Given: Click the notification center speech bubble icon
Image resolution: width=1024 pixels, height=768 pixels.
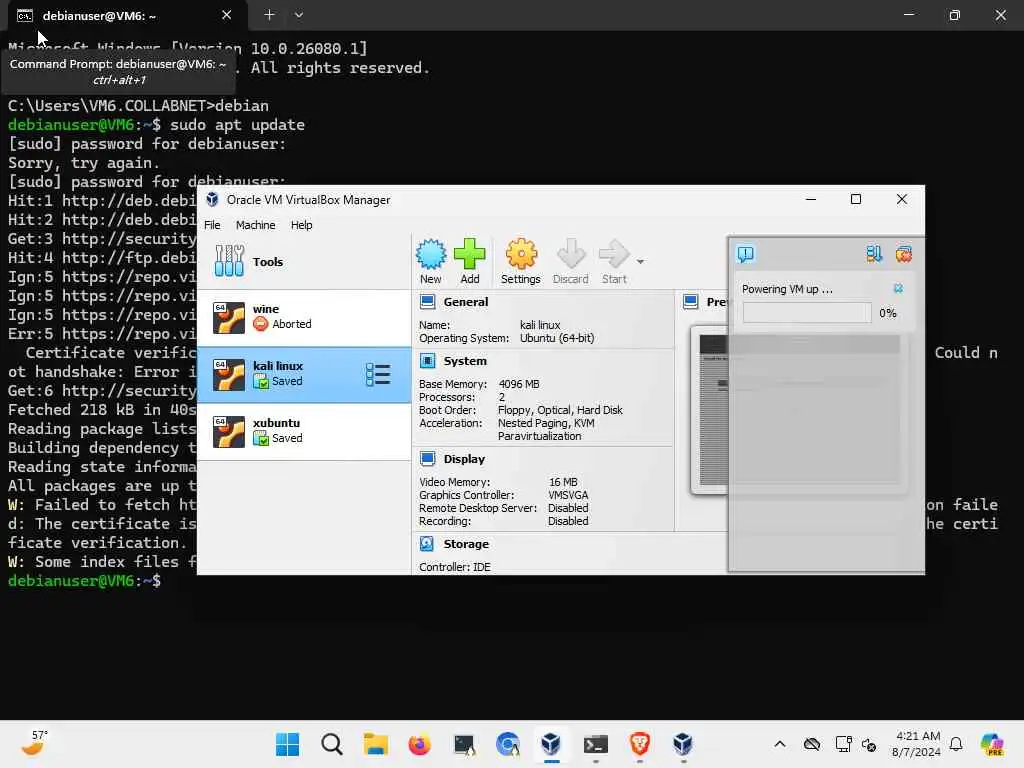Looking at the screenshot, I should (x=746, y=253).
